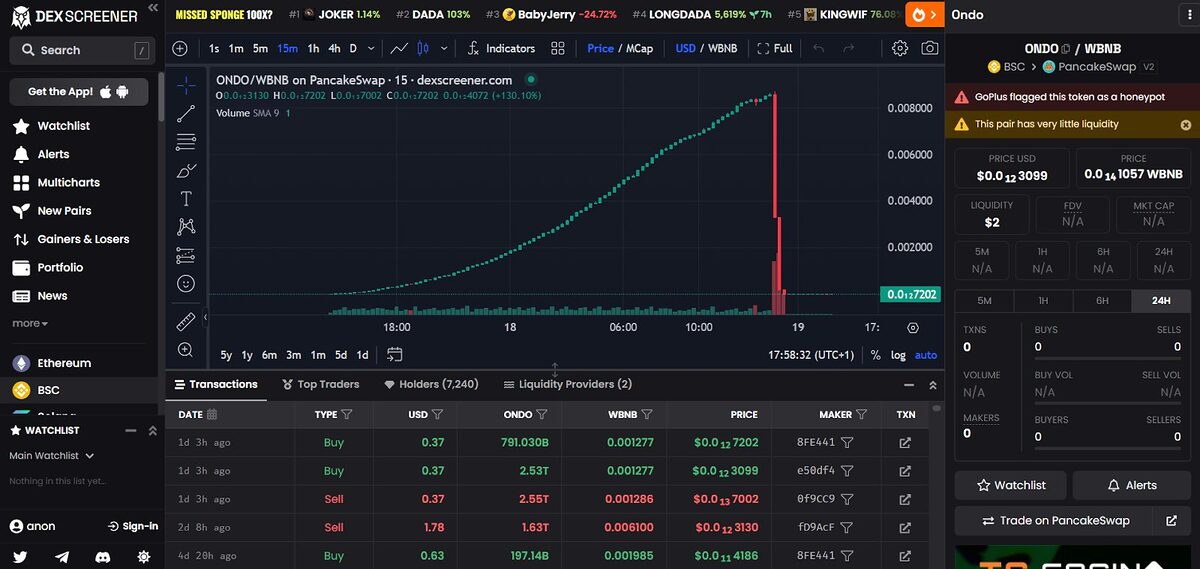Open theme settings icon in sidebar footer
Viewport: 1200px width, 569px height.
pyautogui.click(x=144, y=557)
